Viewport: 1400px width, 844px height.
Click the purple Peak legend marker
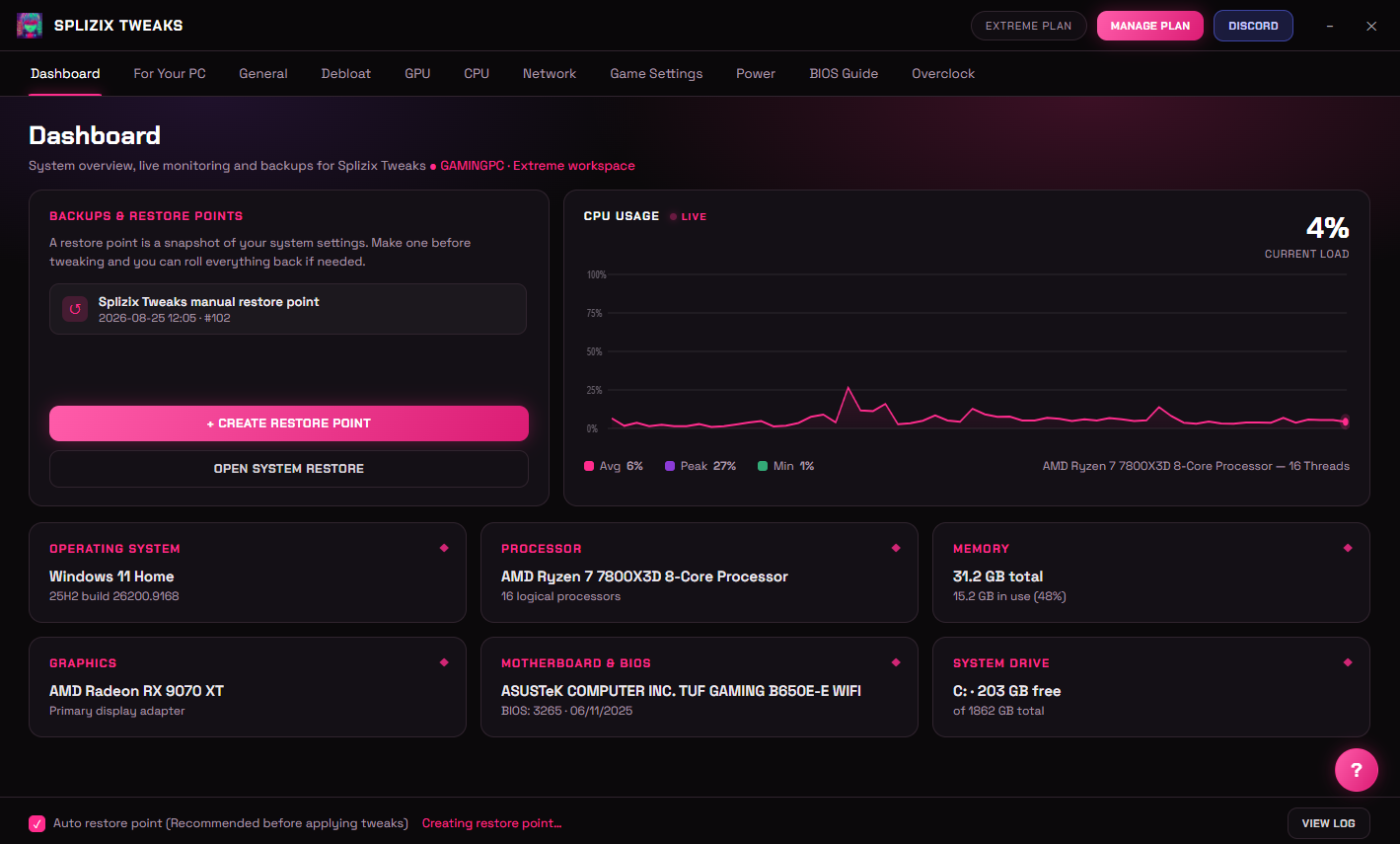pyautogui.click(x=670, y=466)
